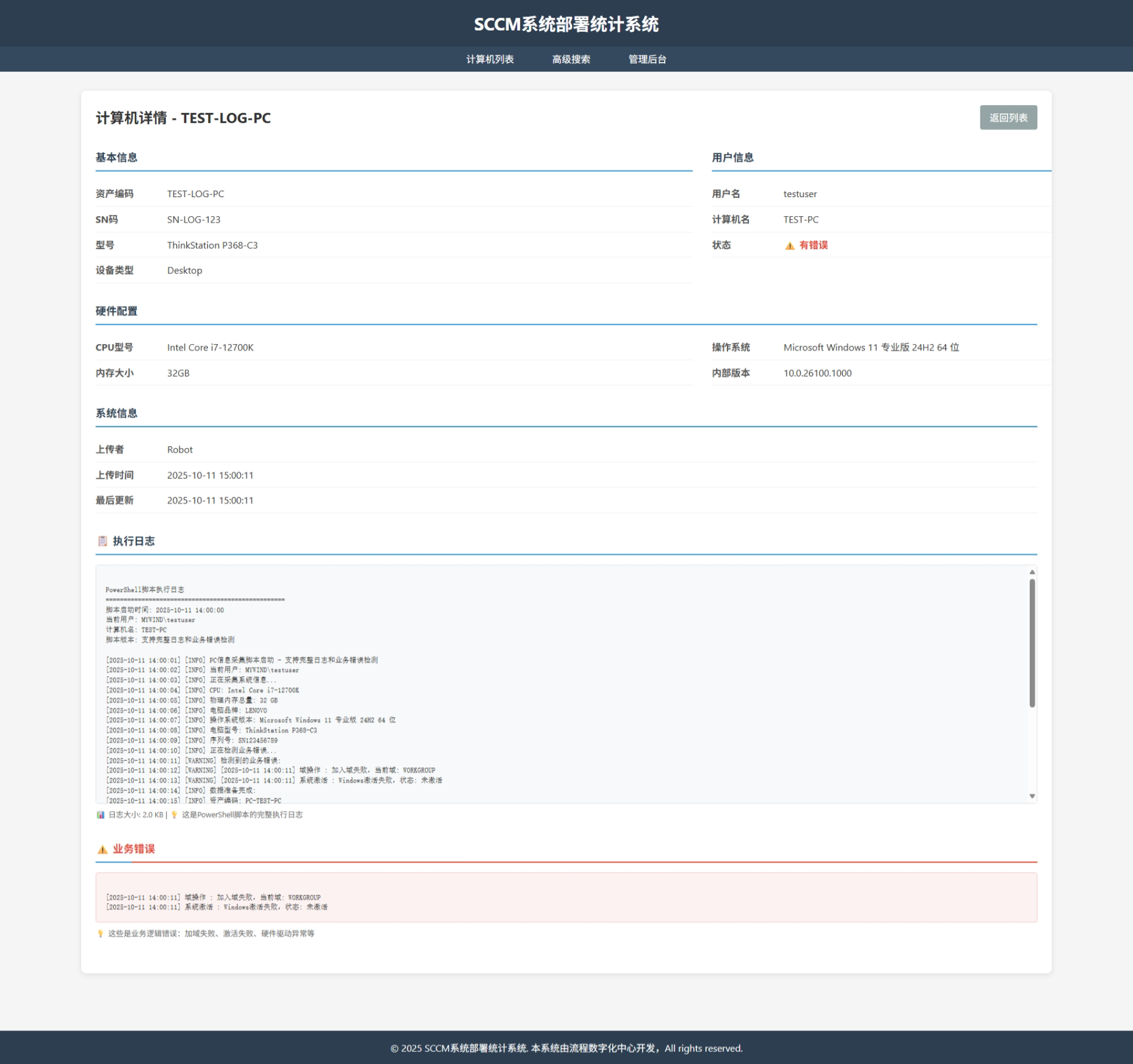Click the CPU value Intel Core i7-12700K
This screenshot has height=1064, width=1133.
click(210, 347)
